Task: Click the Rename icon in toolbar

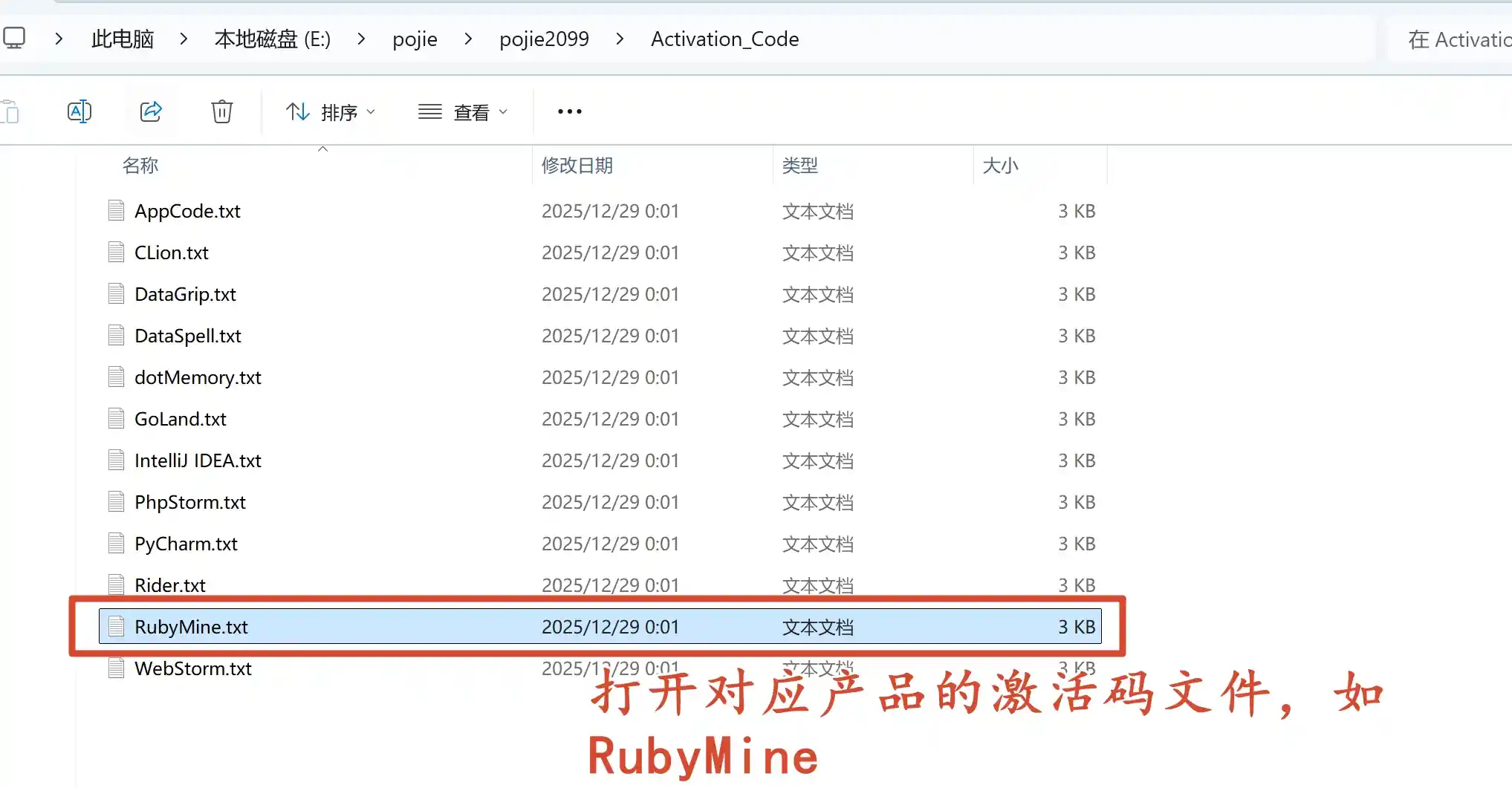Action: click(x=79, y=111)
